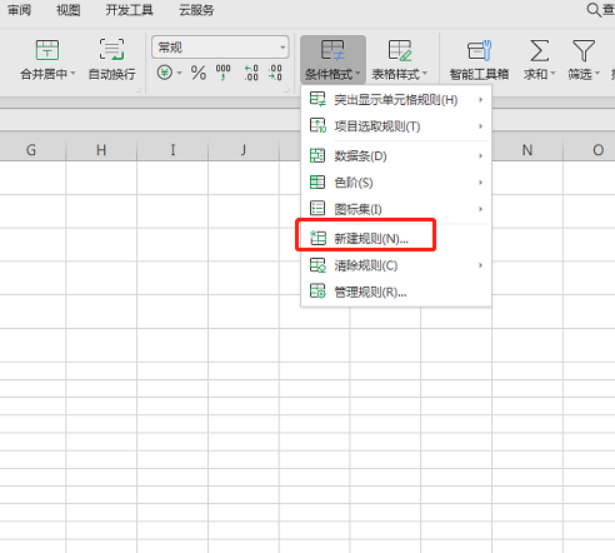This screenshot has height=553, width=615.
Task: Expand arrow beside 数据条(D)
Action: point(480,156)
